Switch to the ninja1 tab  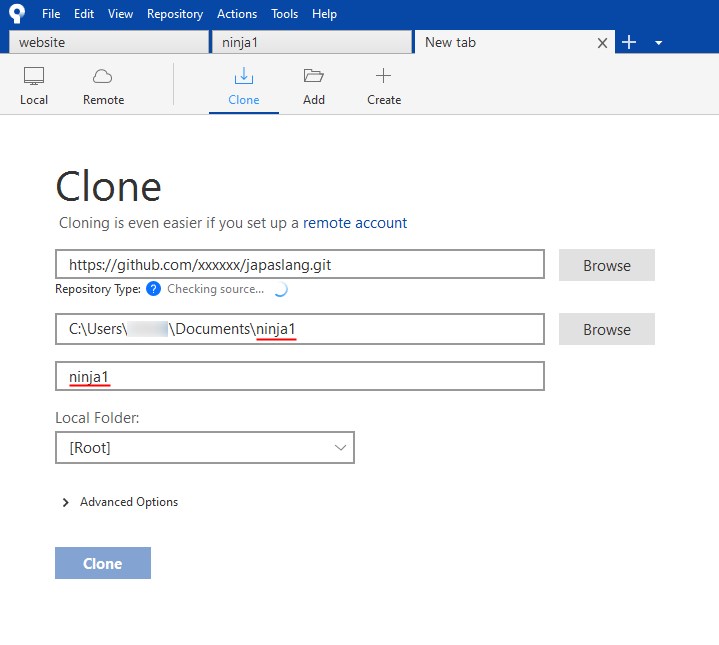(311, 42)
